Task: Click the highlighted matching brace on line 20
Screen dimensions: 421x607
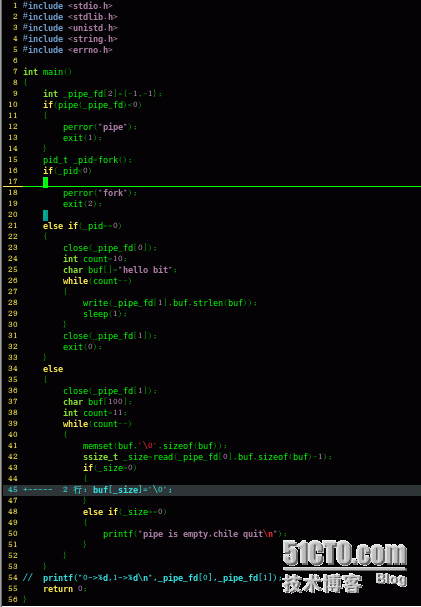Action: click(x=45, y=215)
